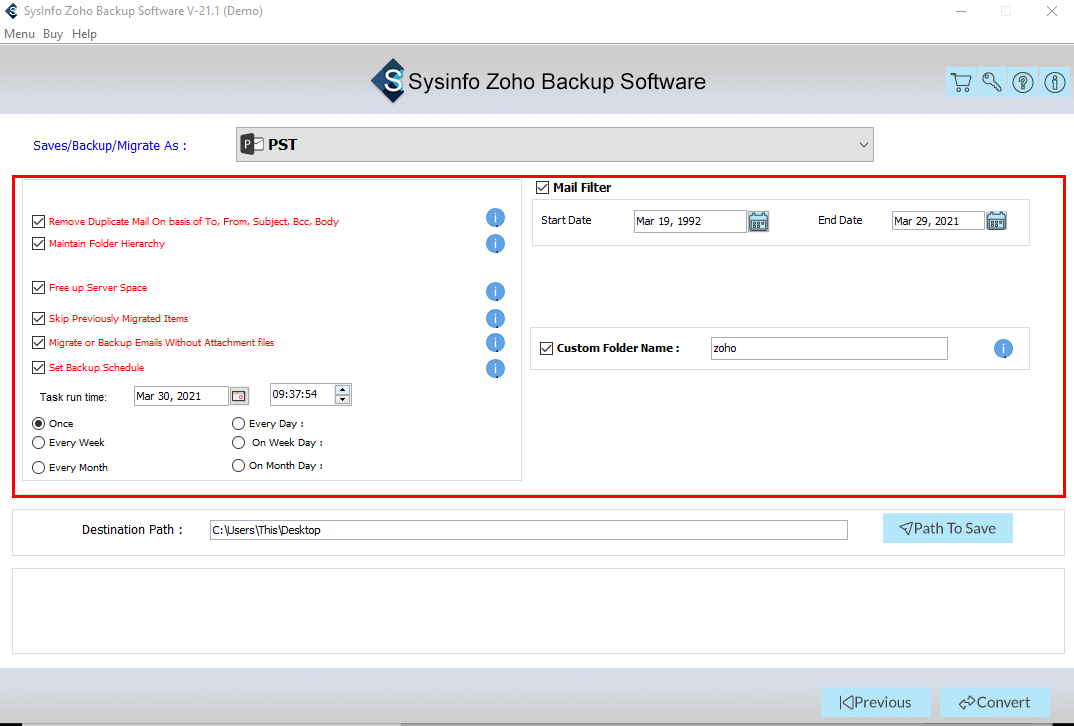The width and height of the screenshot is (1074, 726).
Task: Show info for Custom Folder Name
Action: pyautogui.click(x=1004, y=348)
